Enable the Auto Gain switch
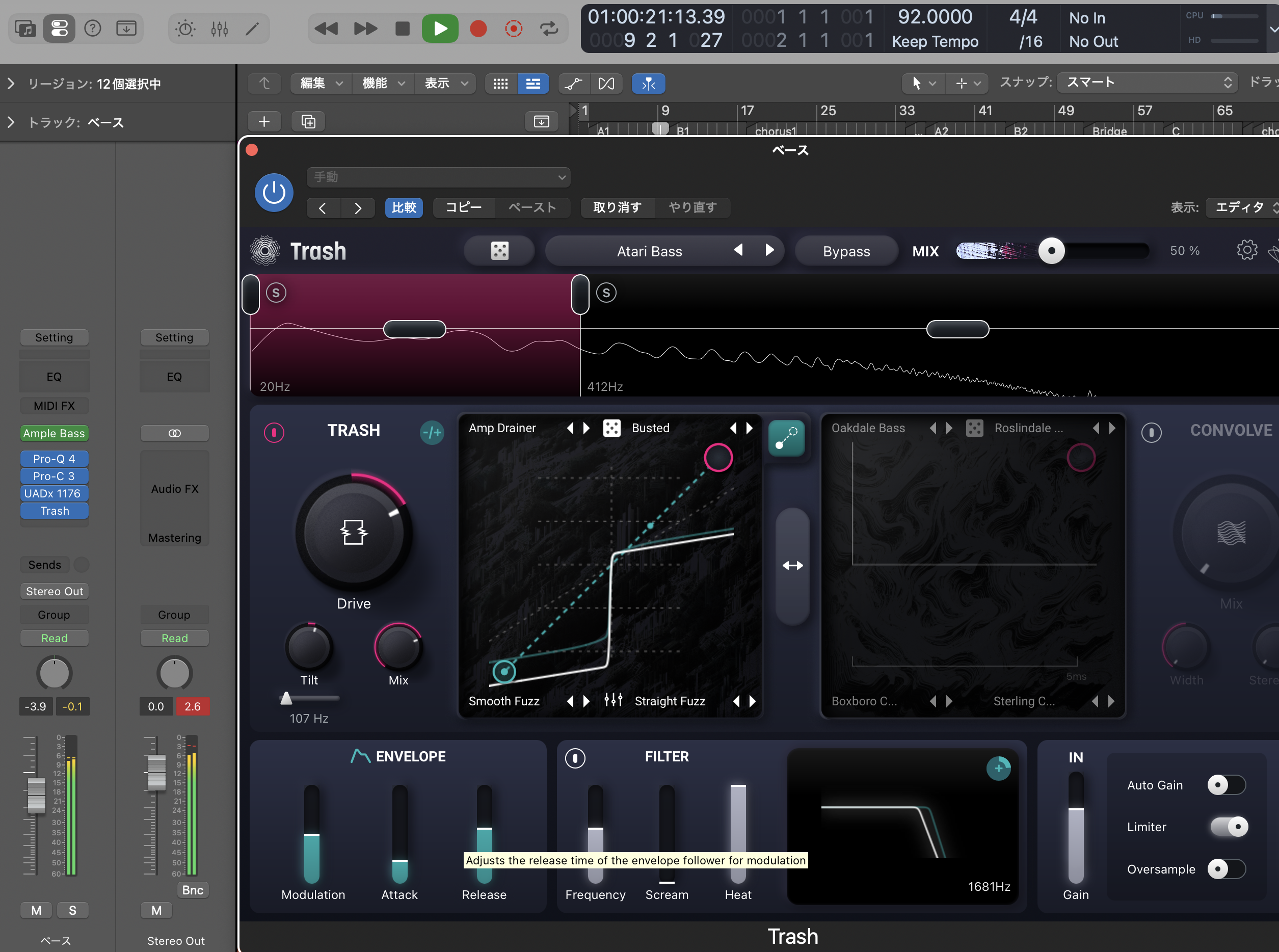 pyautogui.click(x=1227, y=785)
